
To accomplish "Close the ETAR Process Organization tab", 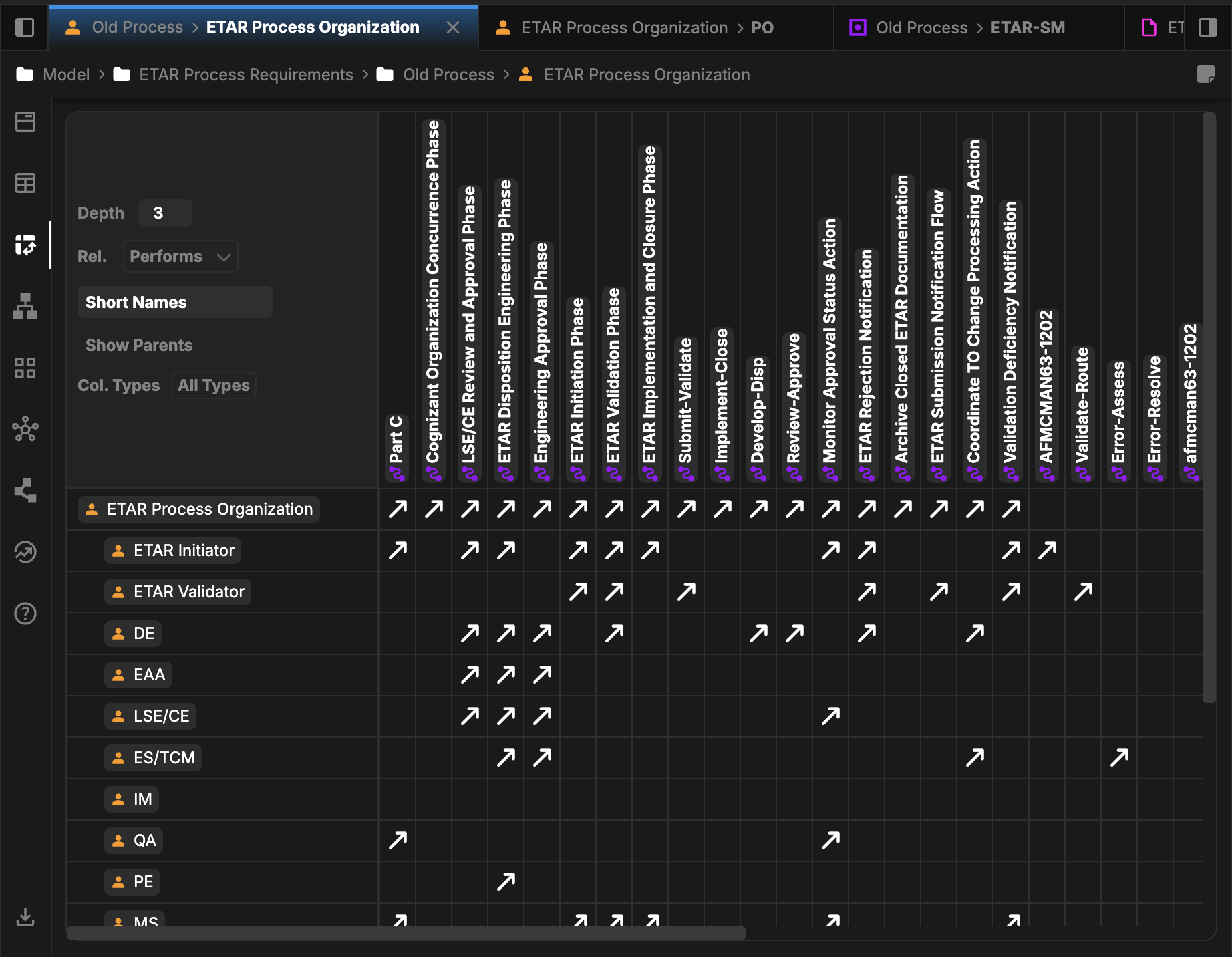I will (x=453, y=27).
